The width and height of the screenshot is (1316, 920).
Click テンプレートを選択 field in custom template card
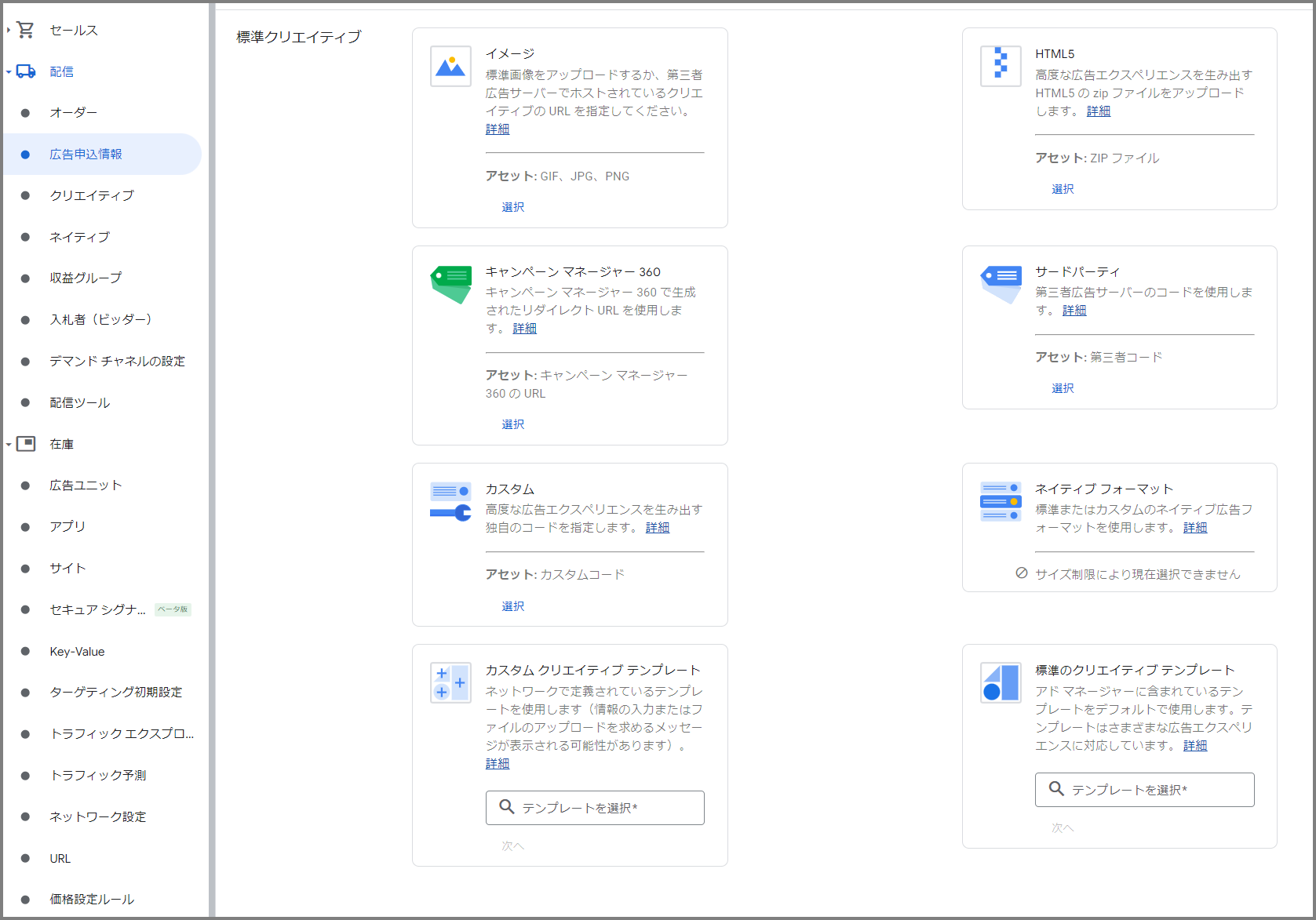594,808
